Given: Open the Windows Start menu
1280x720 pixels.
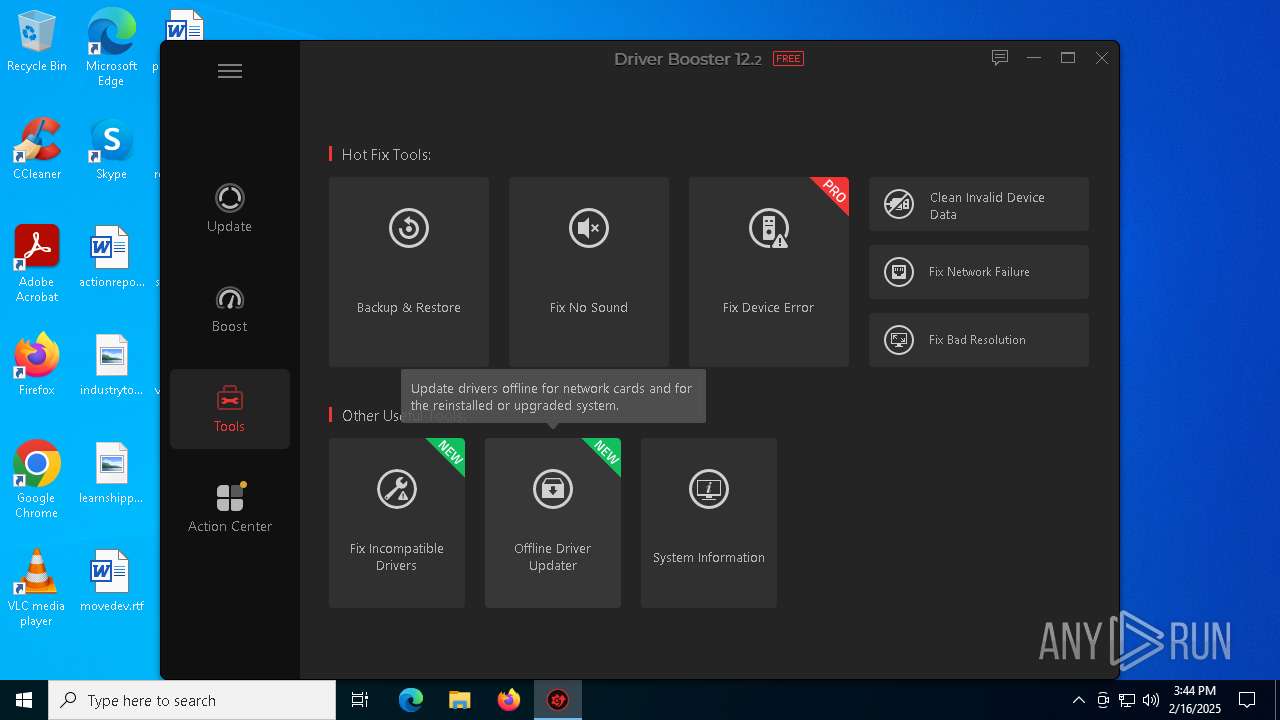Looking at the screenshot, I should (x=24, y=700).
